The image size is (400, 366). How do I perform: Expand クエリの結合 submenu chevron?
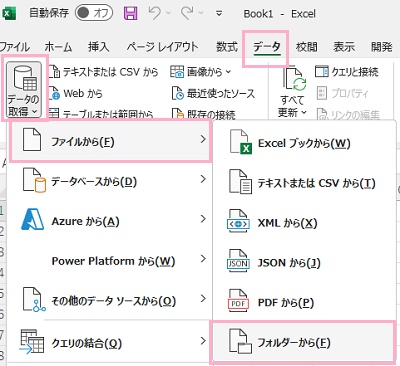(203, 341)
